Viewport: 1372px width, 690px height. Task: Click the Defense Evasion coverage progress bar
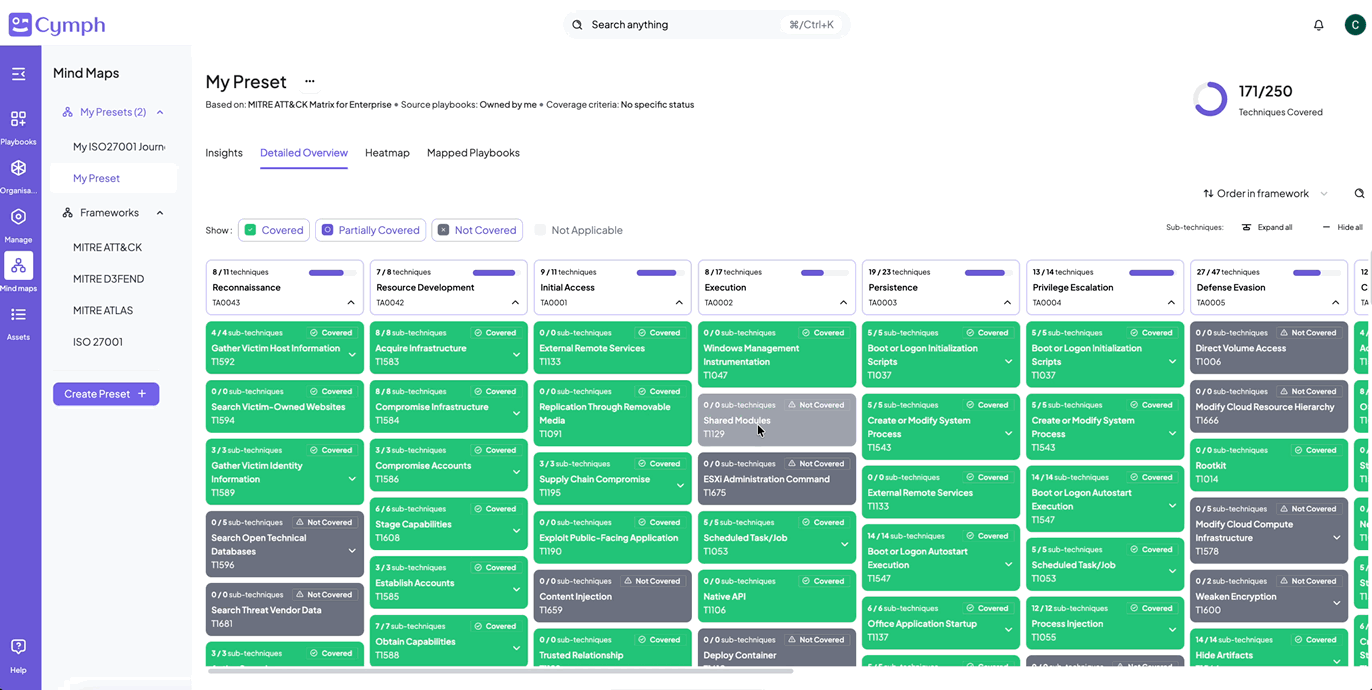click(x=1316, y=272)
